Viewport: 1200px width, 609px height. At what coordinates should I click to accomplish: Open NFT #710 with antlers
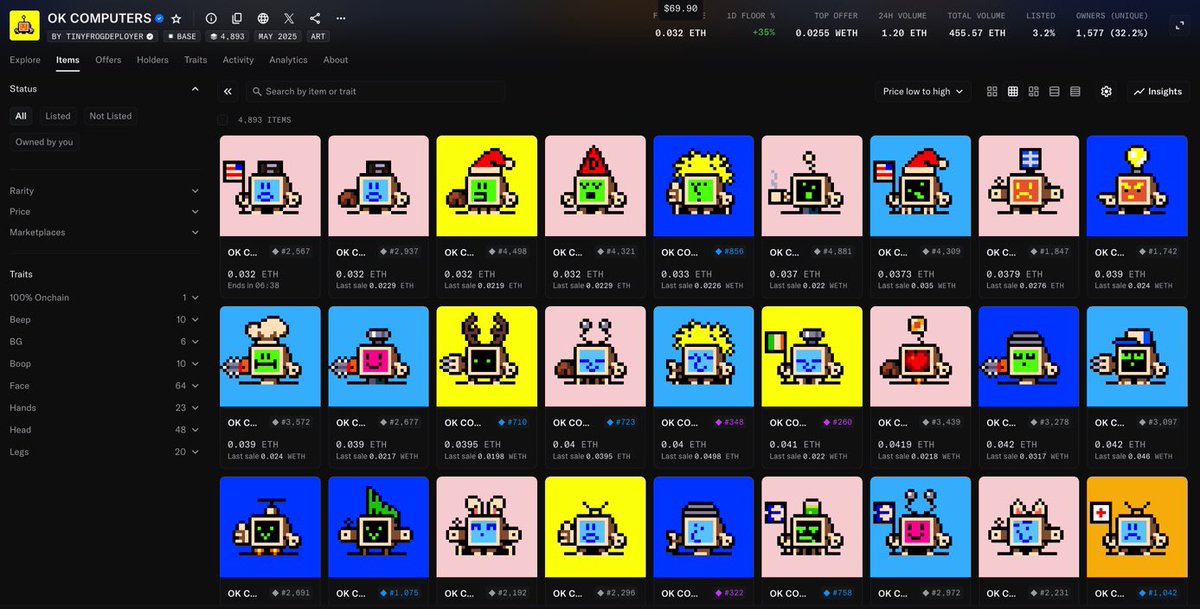tap(487, 357)
